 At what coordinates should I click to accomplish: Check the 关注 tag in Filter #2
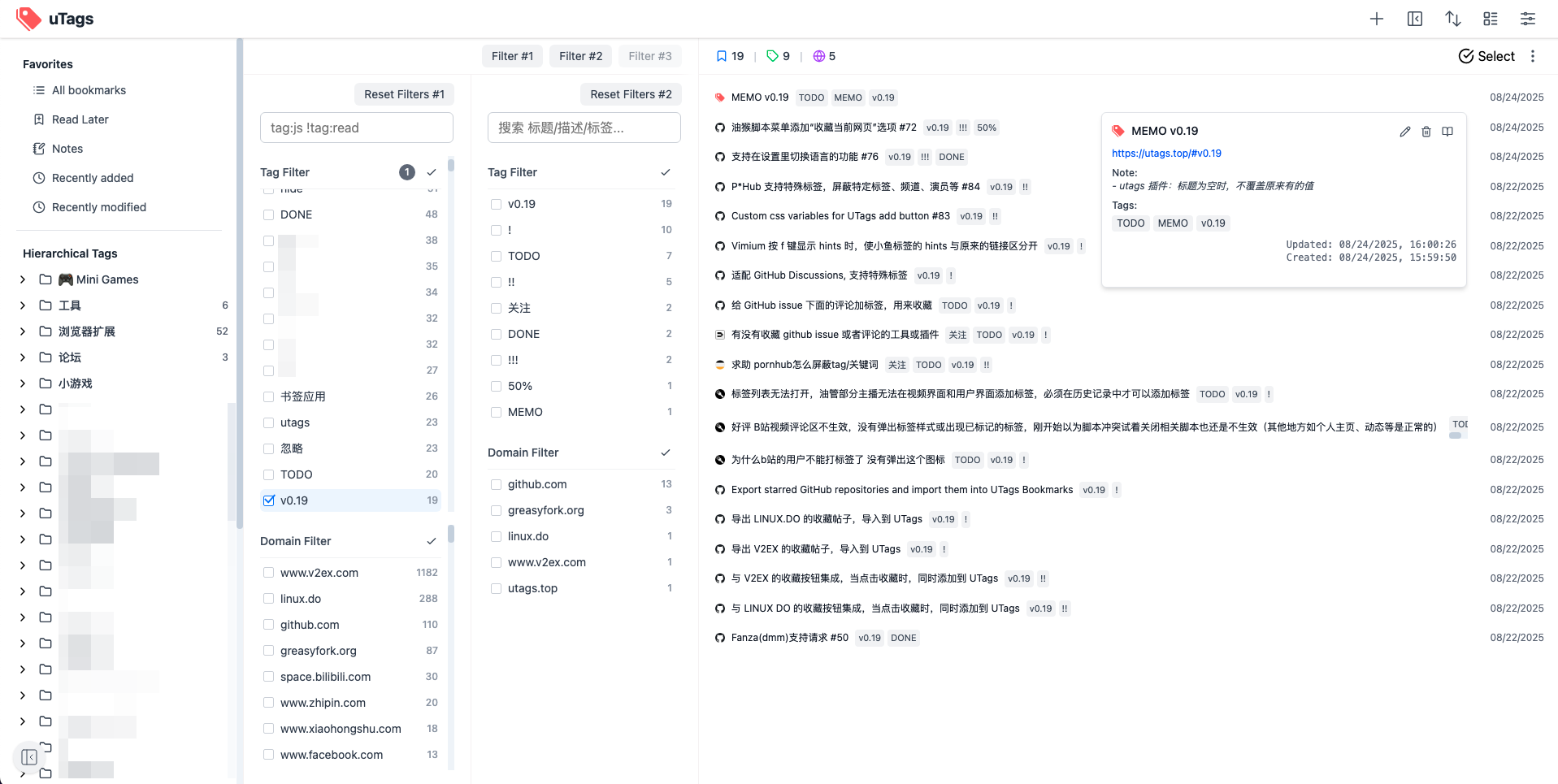[497, 308]
